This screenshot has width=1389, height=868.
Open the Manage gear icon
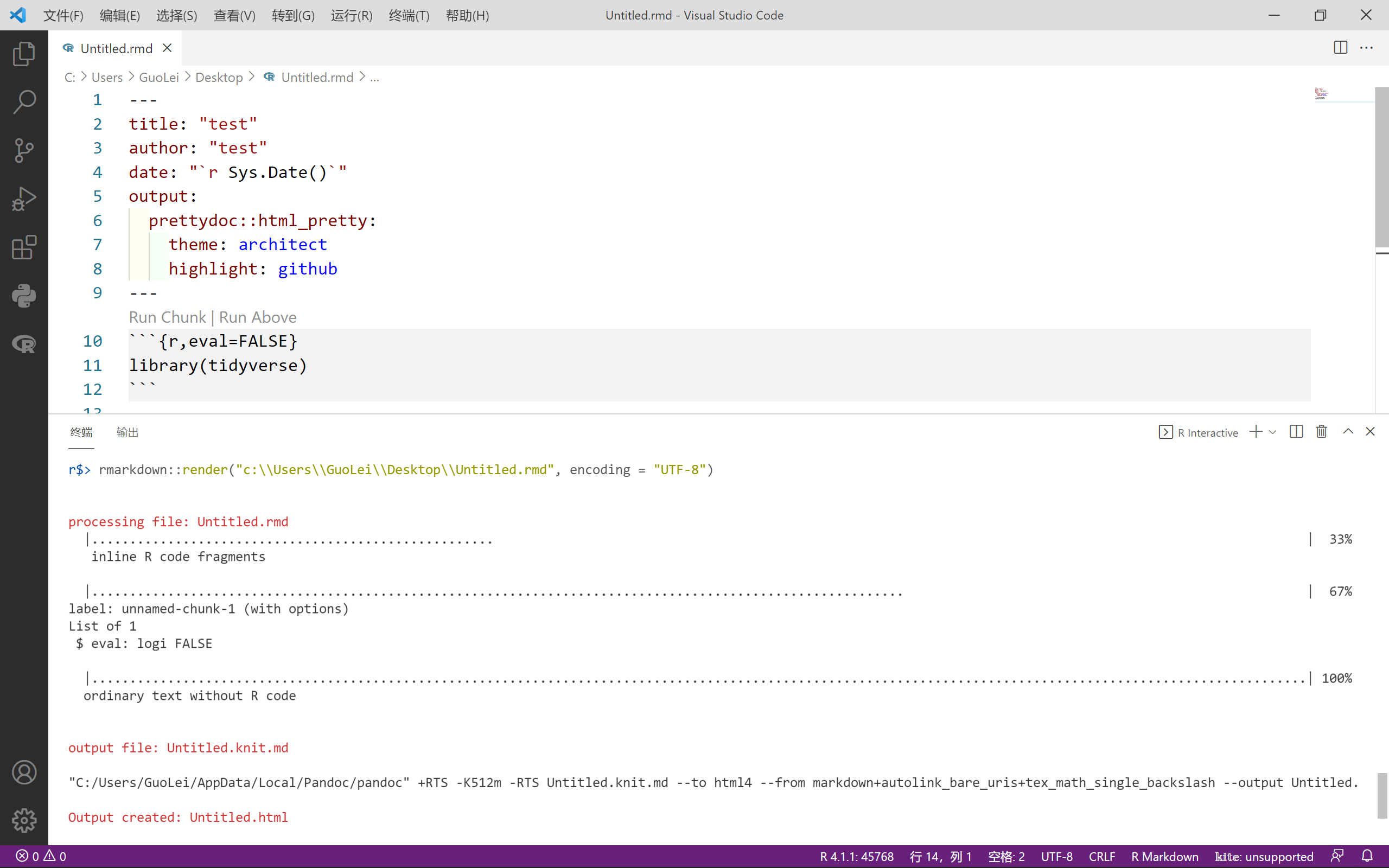coord(24,820)
